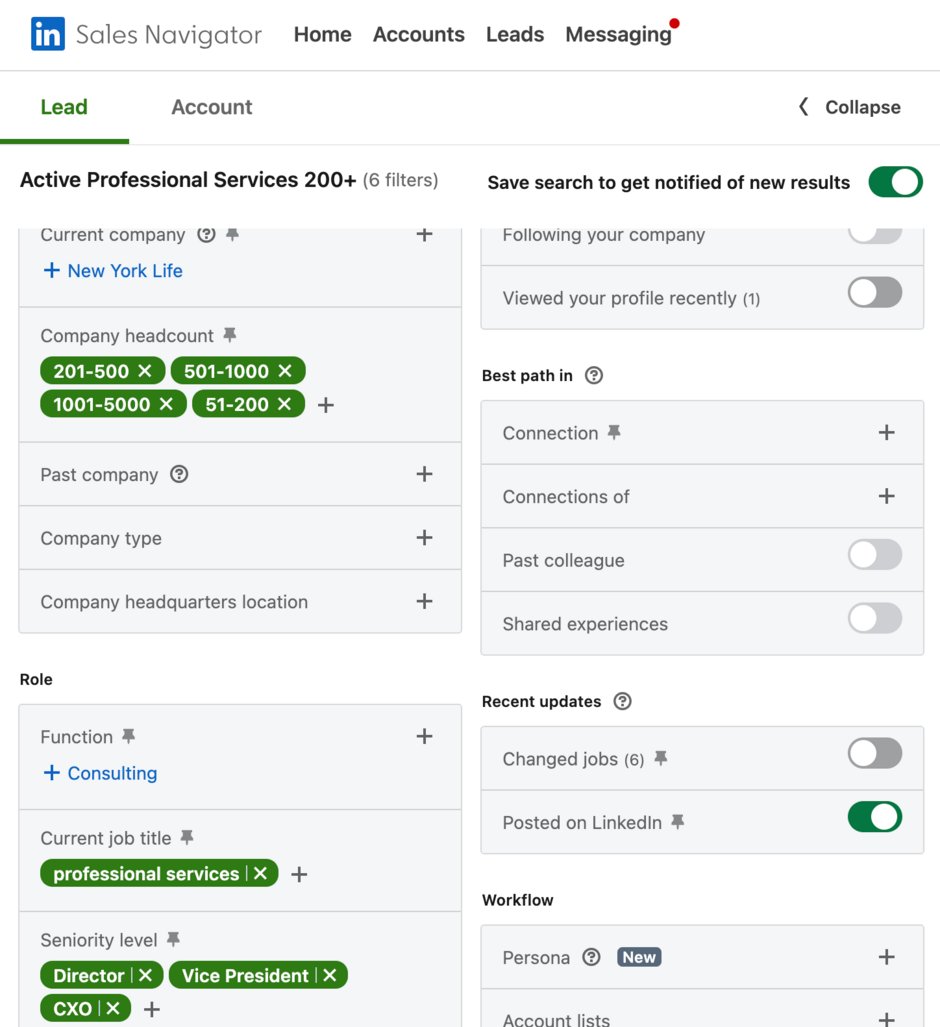Open Leads in top navigation
This screenshot has width=940, height=1027.
click(515, 34)
